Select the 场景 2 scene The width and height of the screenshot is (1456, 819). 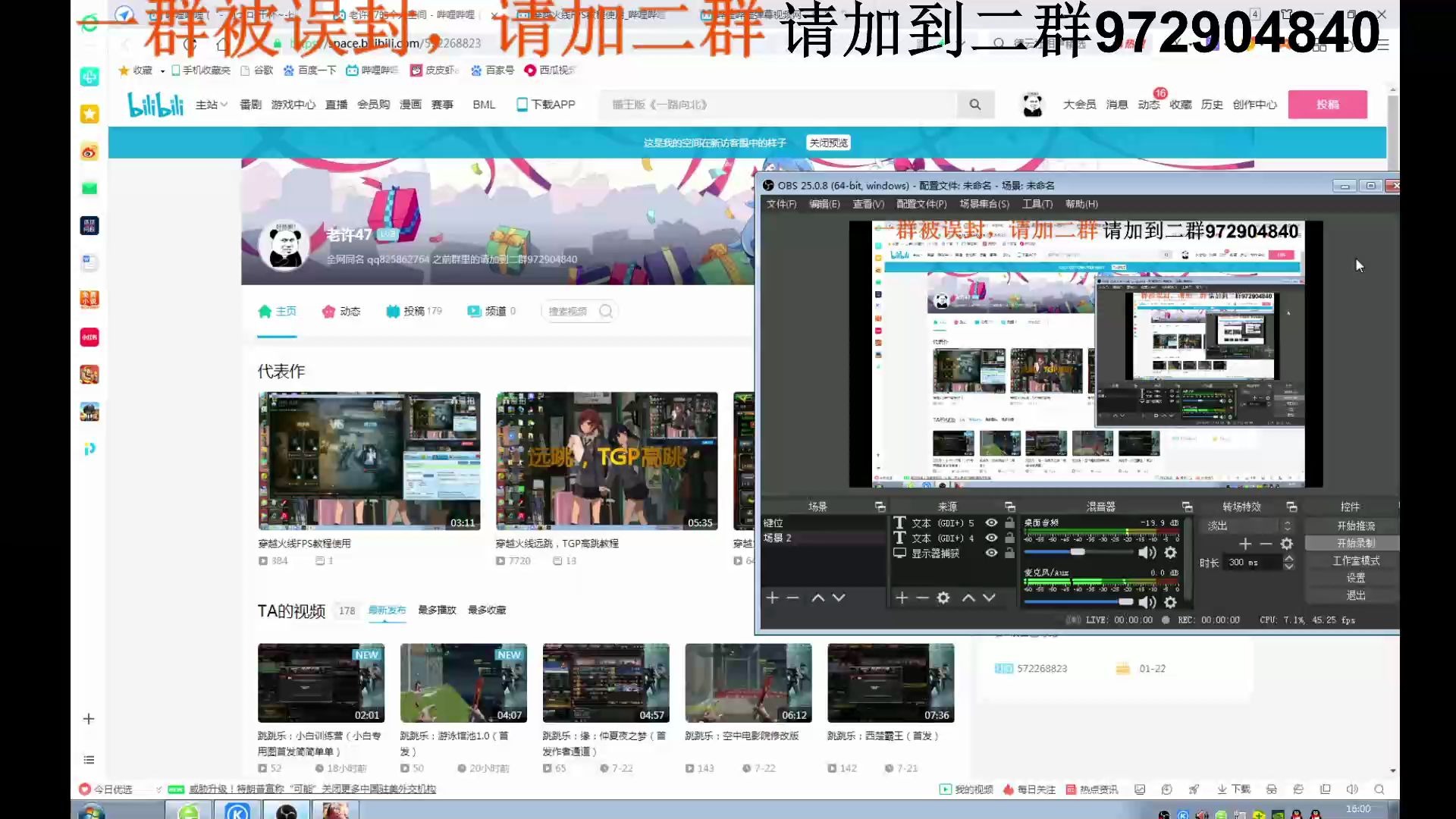click(824, 538)
